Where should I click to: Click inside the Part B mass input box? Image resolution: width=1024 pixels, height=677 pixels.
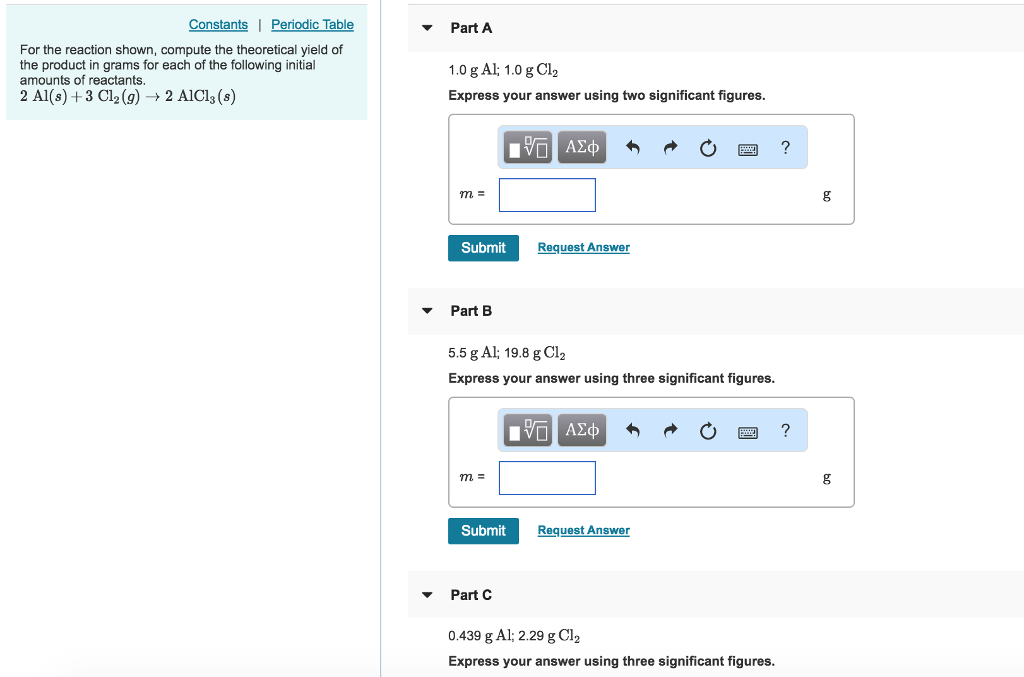click(x=547, y=477)
